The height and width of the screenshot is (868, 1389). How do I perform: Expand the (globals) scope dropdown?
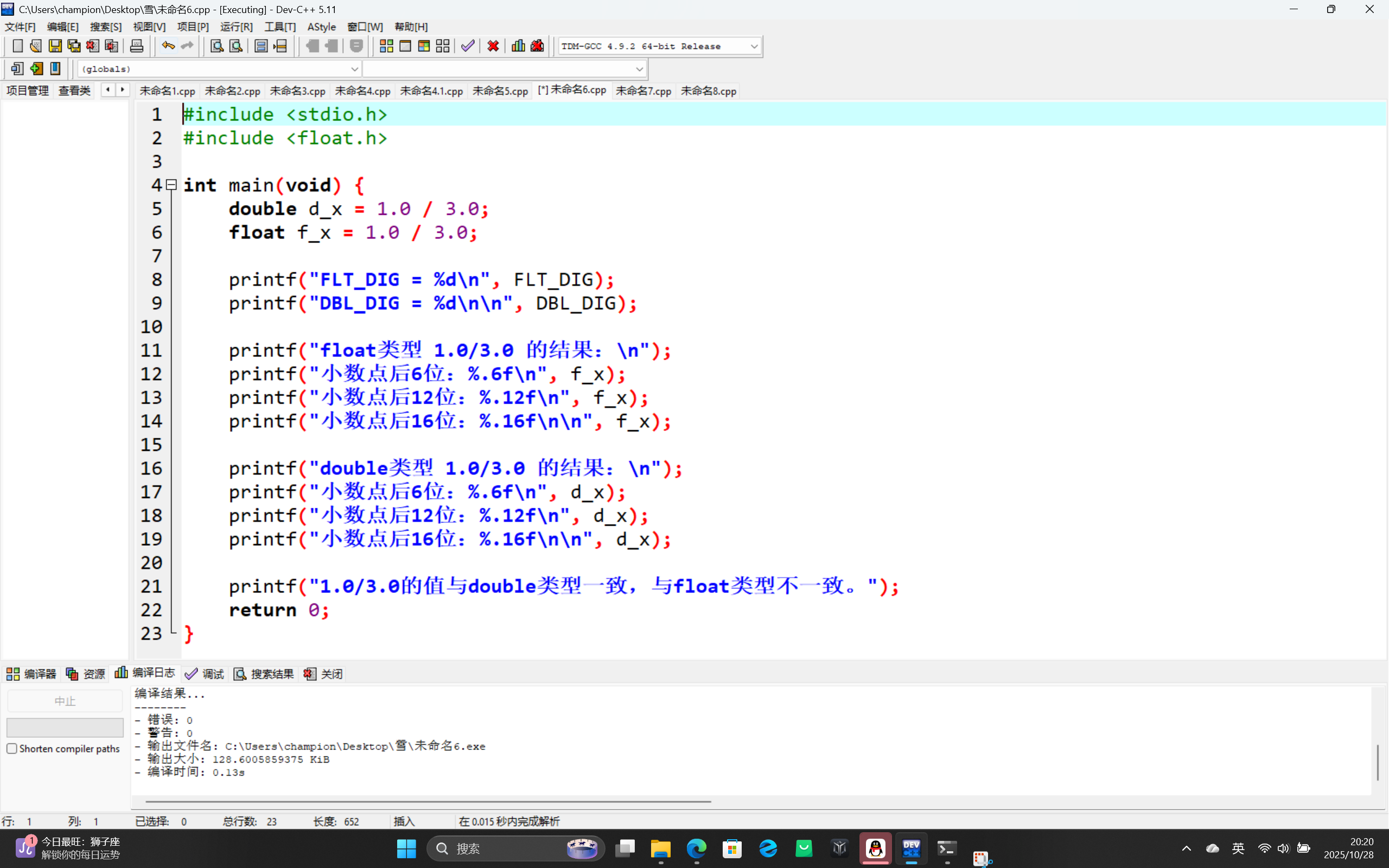[354, 69]
